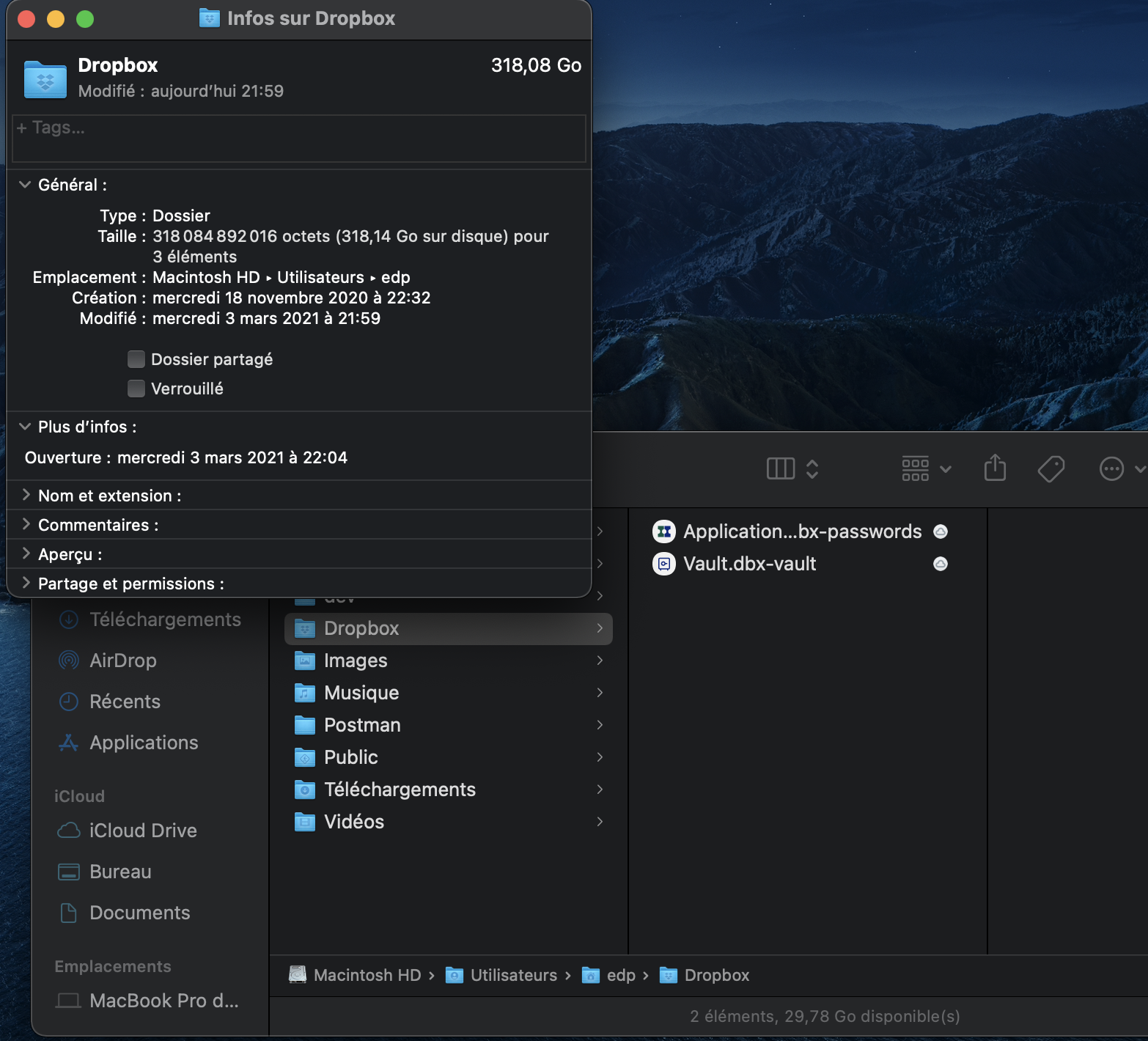Expand the Aperçu section
1148x1041 pixels.
(x=26, y=554)
